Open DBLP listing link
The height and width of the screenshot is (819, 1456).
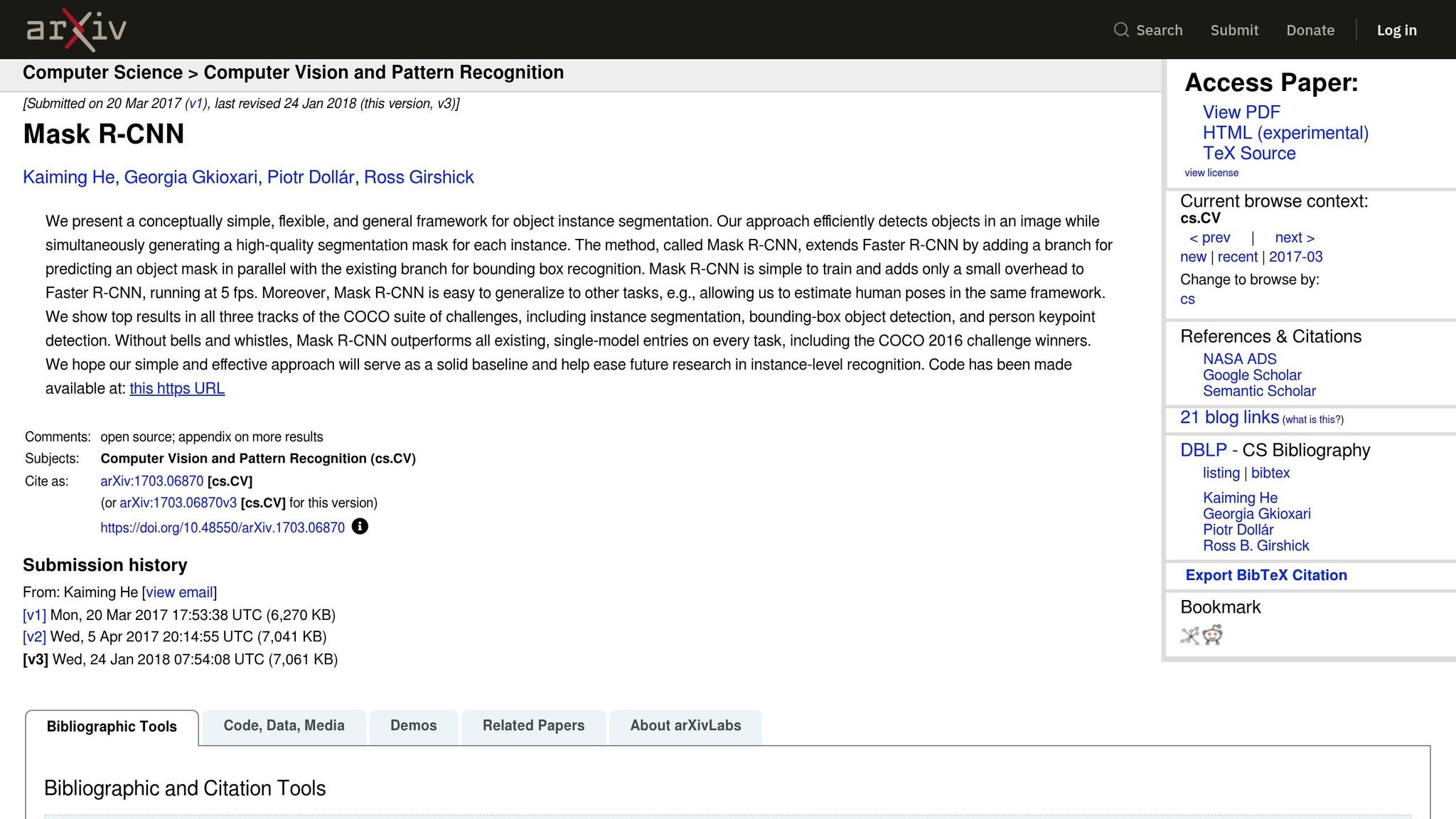[x=1221, y=473]
